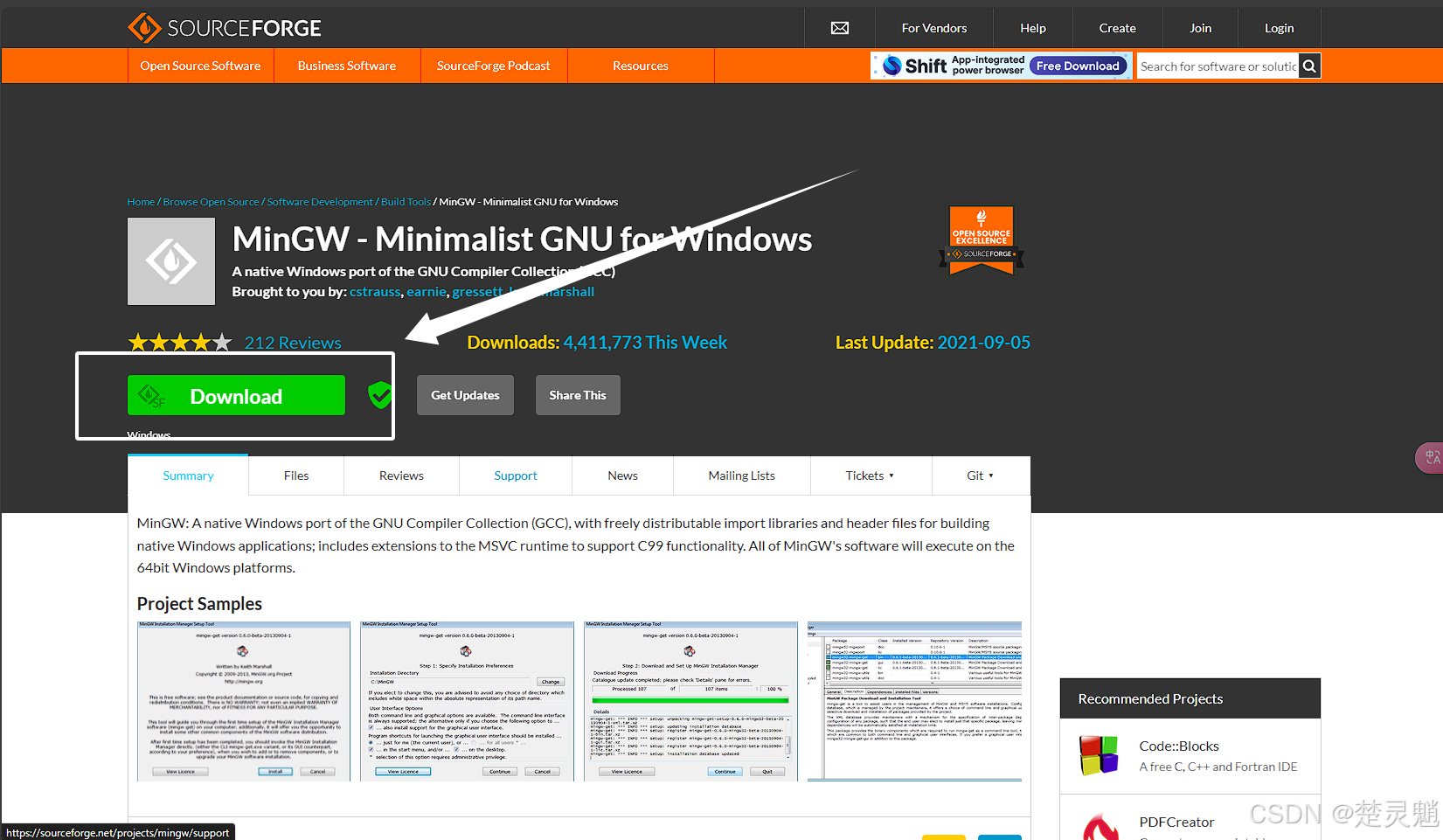
Task: Open the Help link
Action: pos(1033,28)
